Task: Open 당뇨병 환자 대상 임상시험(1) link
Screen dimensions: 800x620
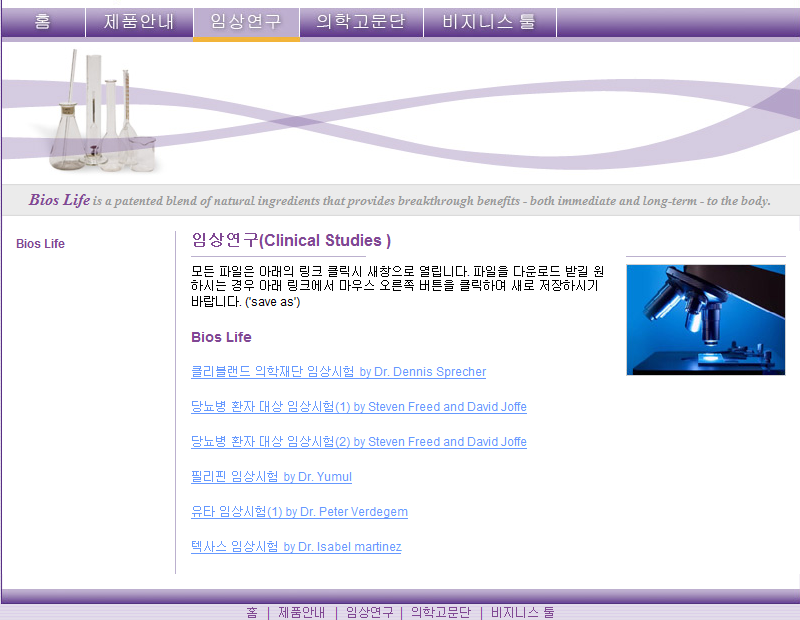Action: 359,407
